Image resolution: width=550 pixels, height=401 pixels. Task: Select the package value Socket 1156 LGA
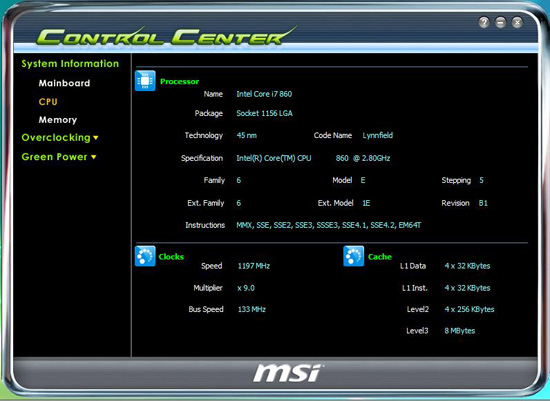(264, 113)
